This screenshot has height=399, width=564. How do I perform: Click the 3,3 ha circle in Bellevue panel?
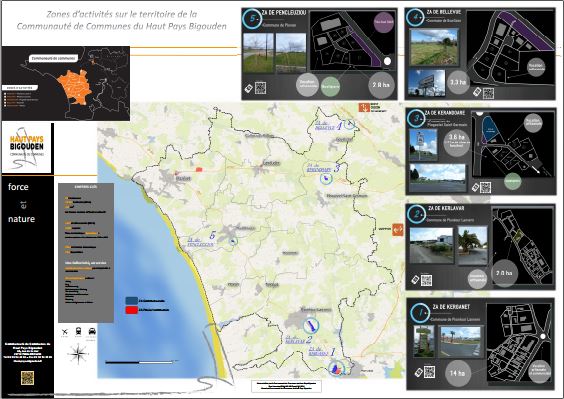[458, 82]
